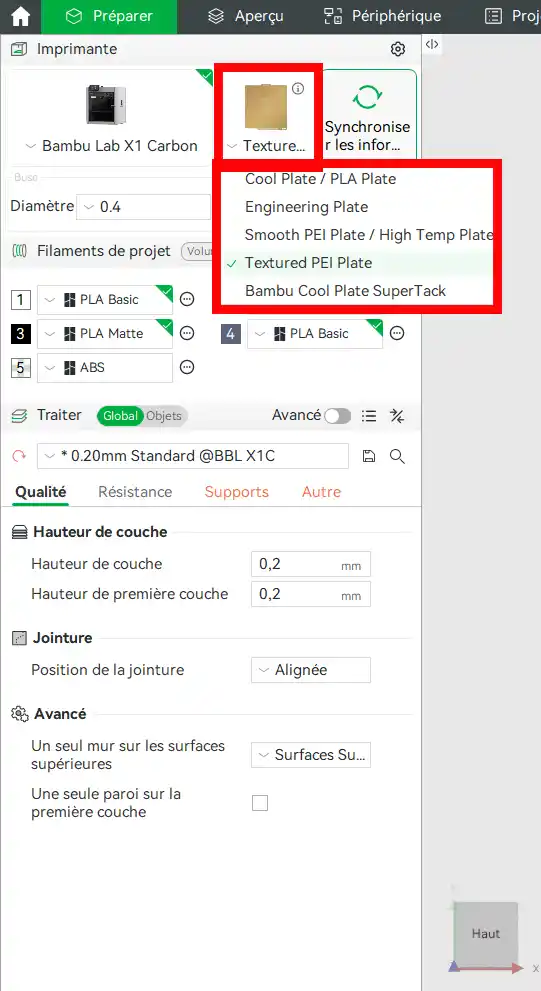Click the plate info icon
The width and height of the screenshot is (541, 991).
pyautogui.click(x=298, y=88)
